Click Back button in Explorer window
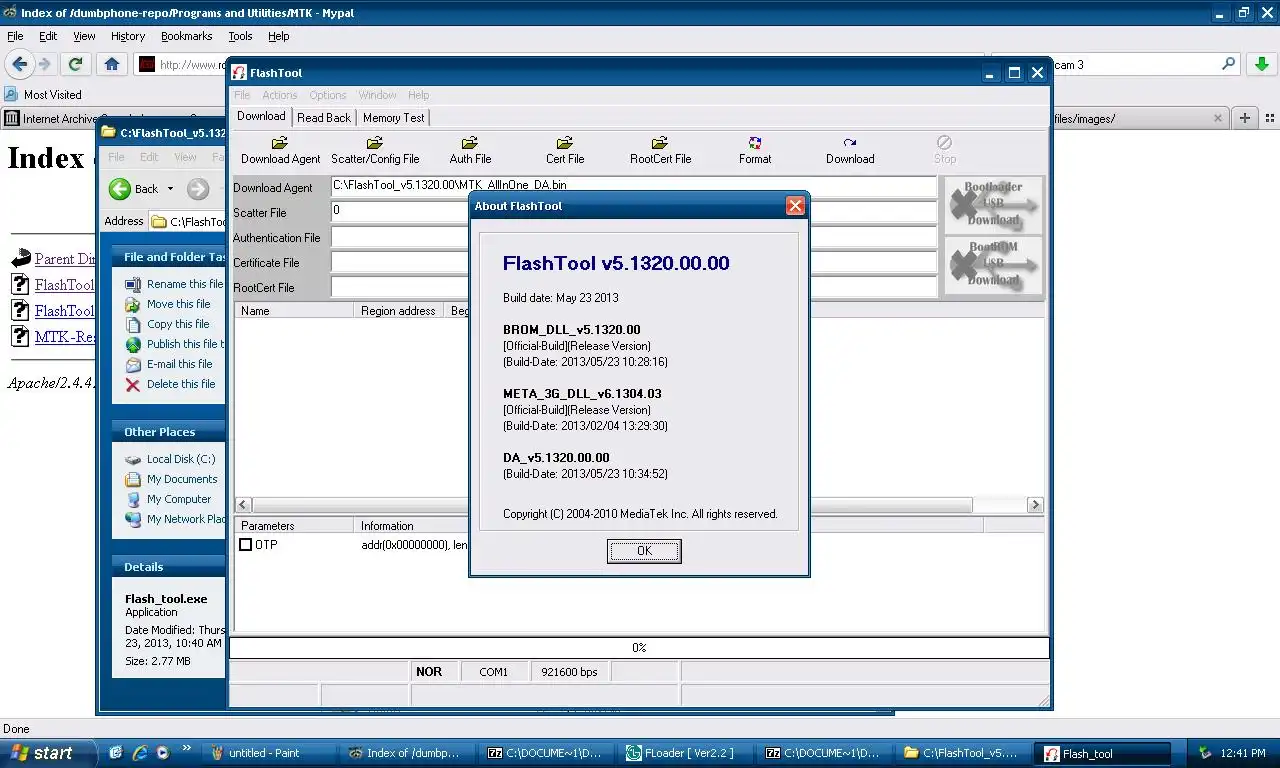Viewport: 1280px width, 768px height. click(x=135, y=189)
